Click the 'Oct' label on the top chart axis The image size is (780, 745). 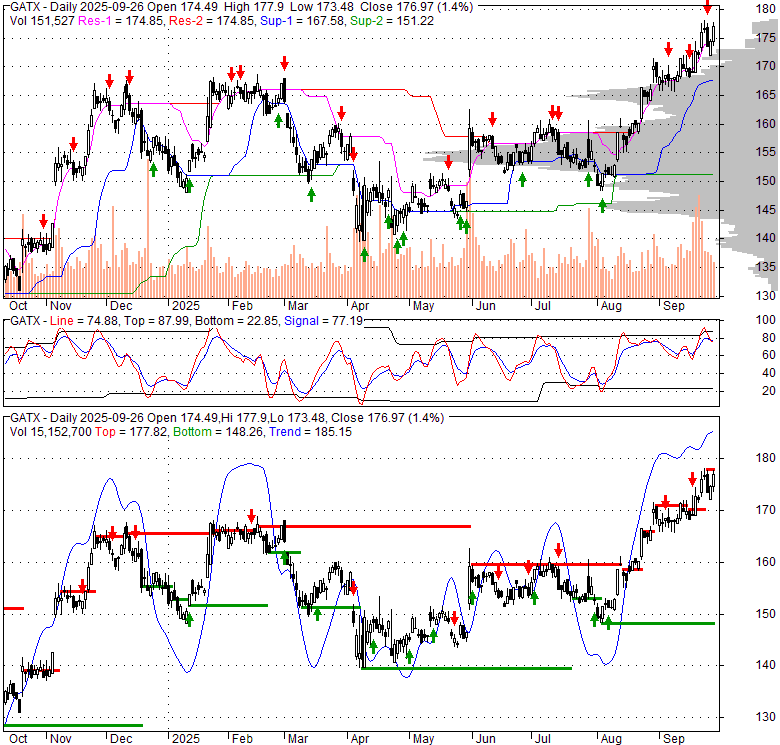pos(18,306)
